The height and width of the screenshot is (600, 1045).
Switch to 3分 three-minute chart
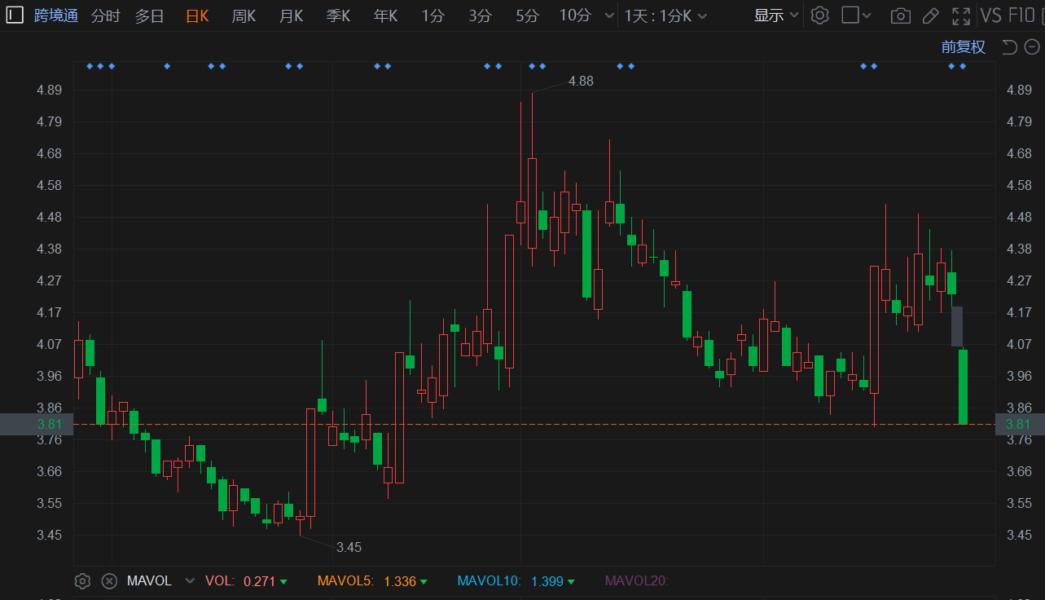click(479, 15)
